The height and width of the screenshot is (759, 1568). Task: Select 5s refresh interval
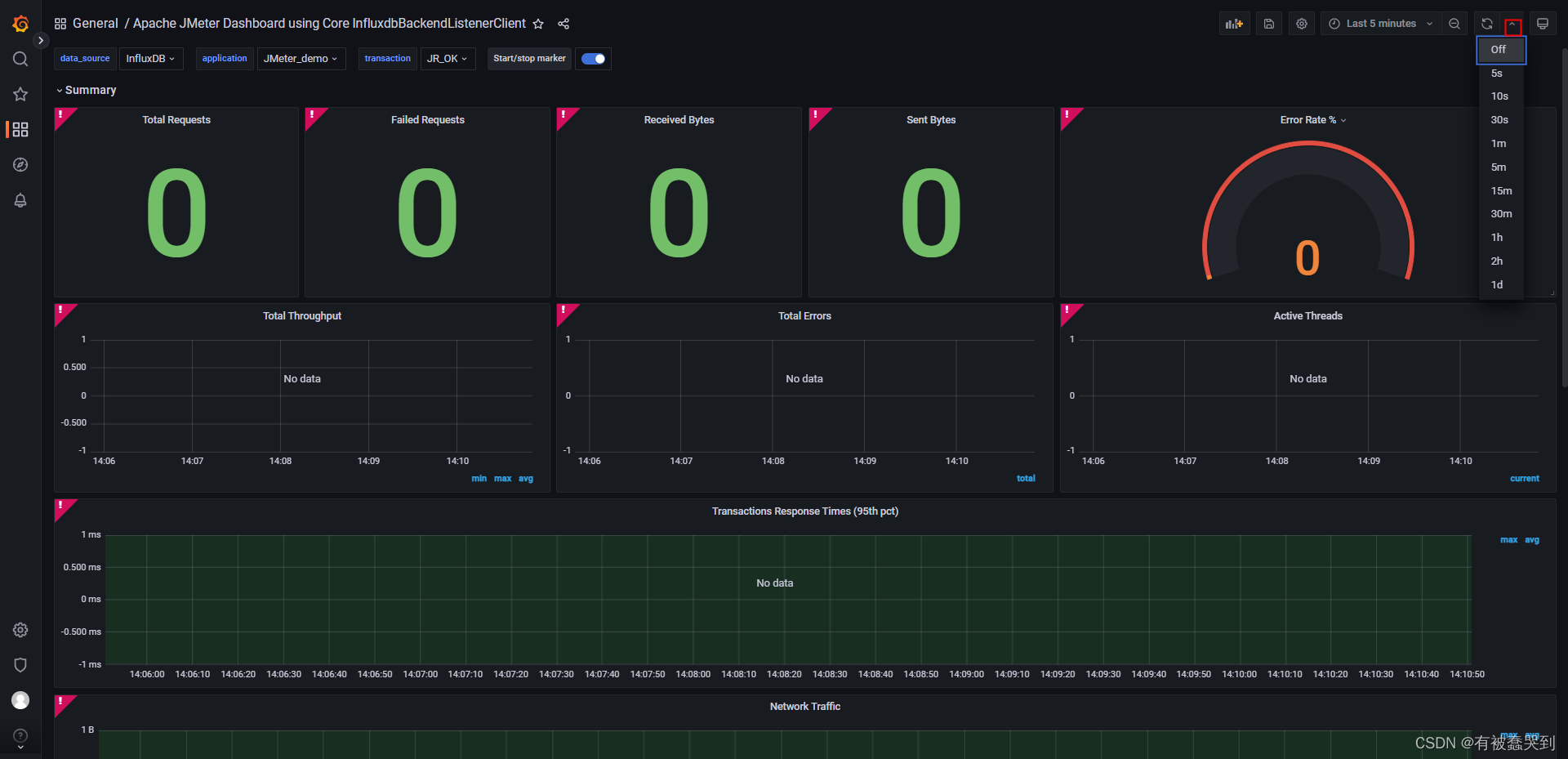[1501, 74]
